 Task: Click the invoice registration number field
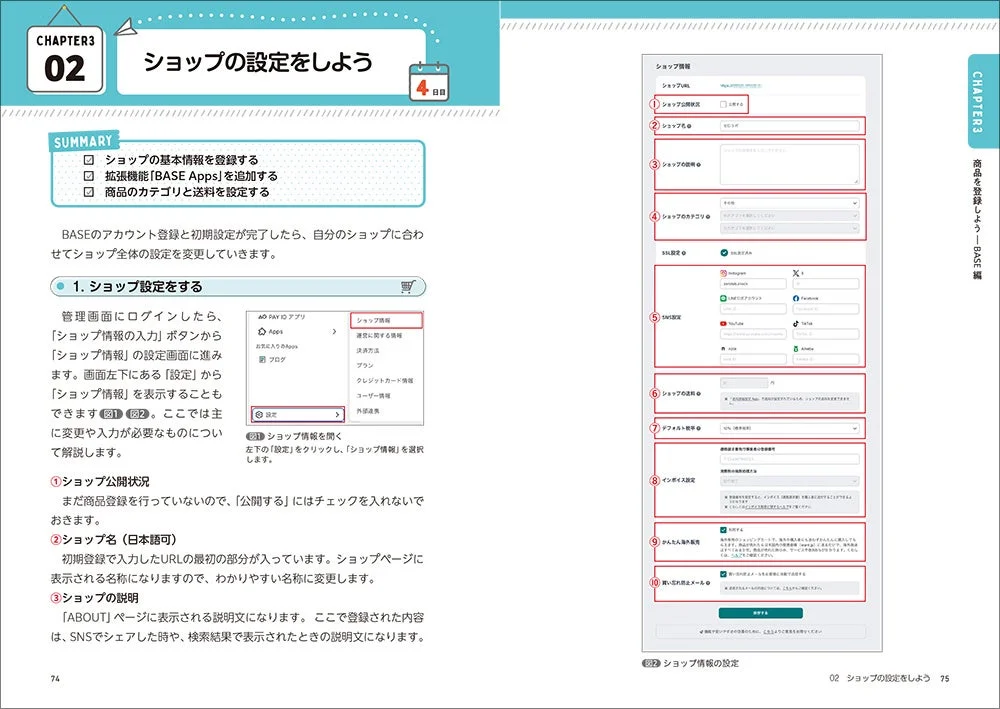(x=790, y=458)
